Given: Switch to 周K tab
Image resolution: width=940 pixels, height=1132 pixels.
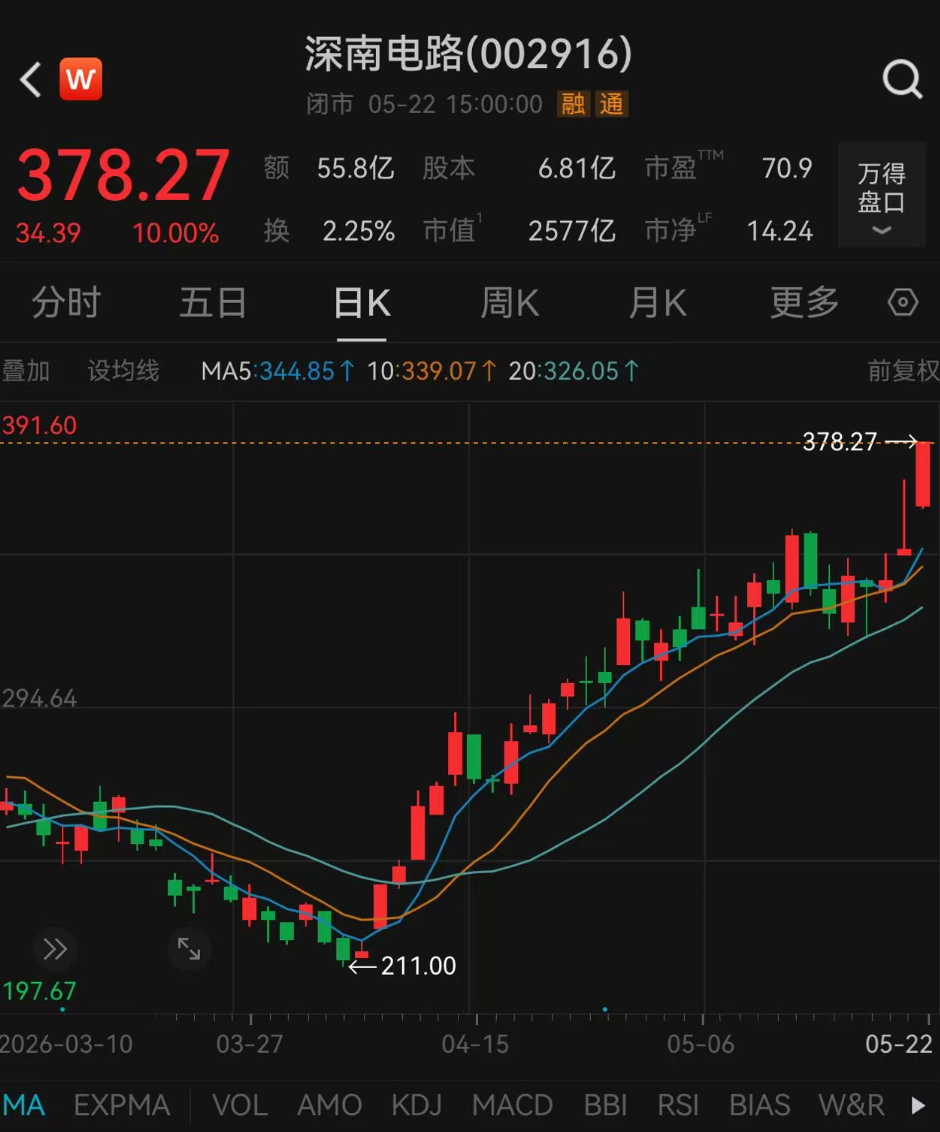Looking at the screenshot, I should (x=510, y=302).
